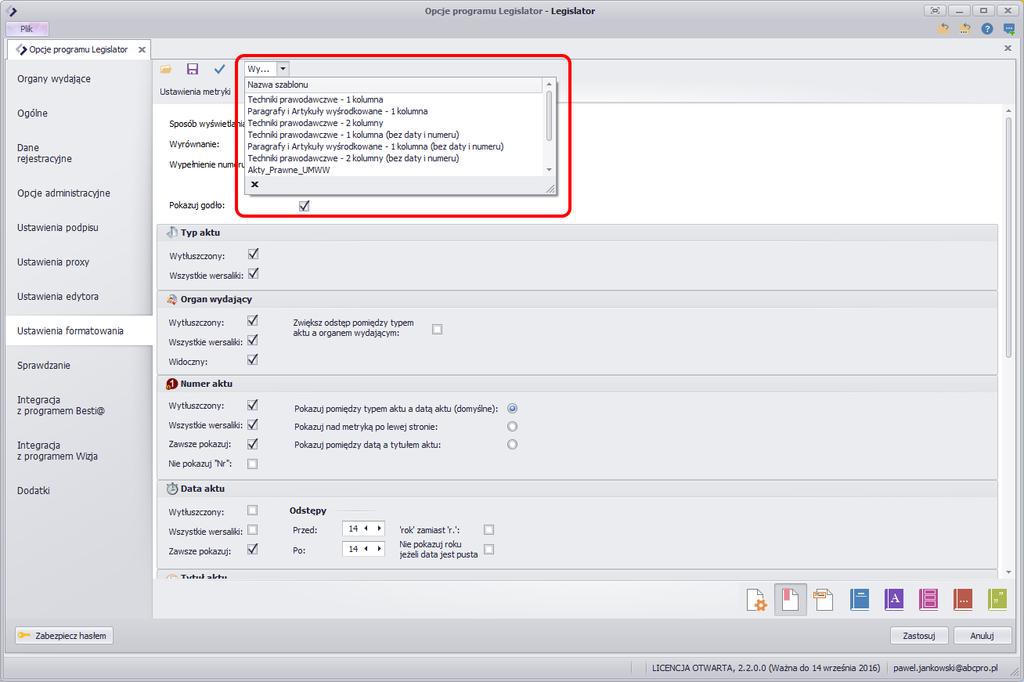Screen dimensions: 1024x682
Task: Click the undo arrow icon in title area
Action: click(x=943, y=29)
